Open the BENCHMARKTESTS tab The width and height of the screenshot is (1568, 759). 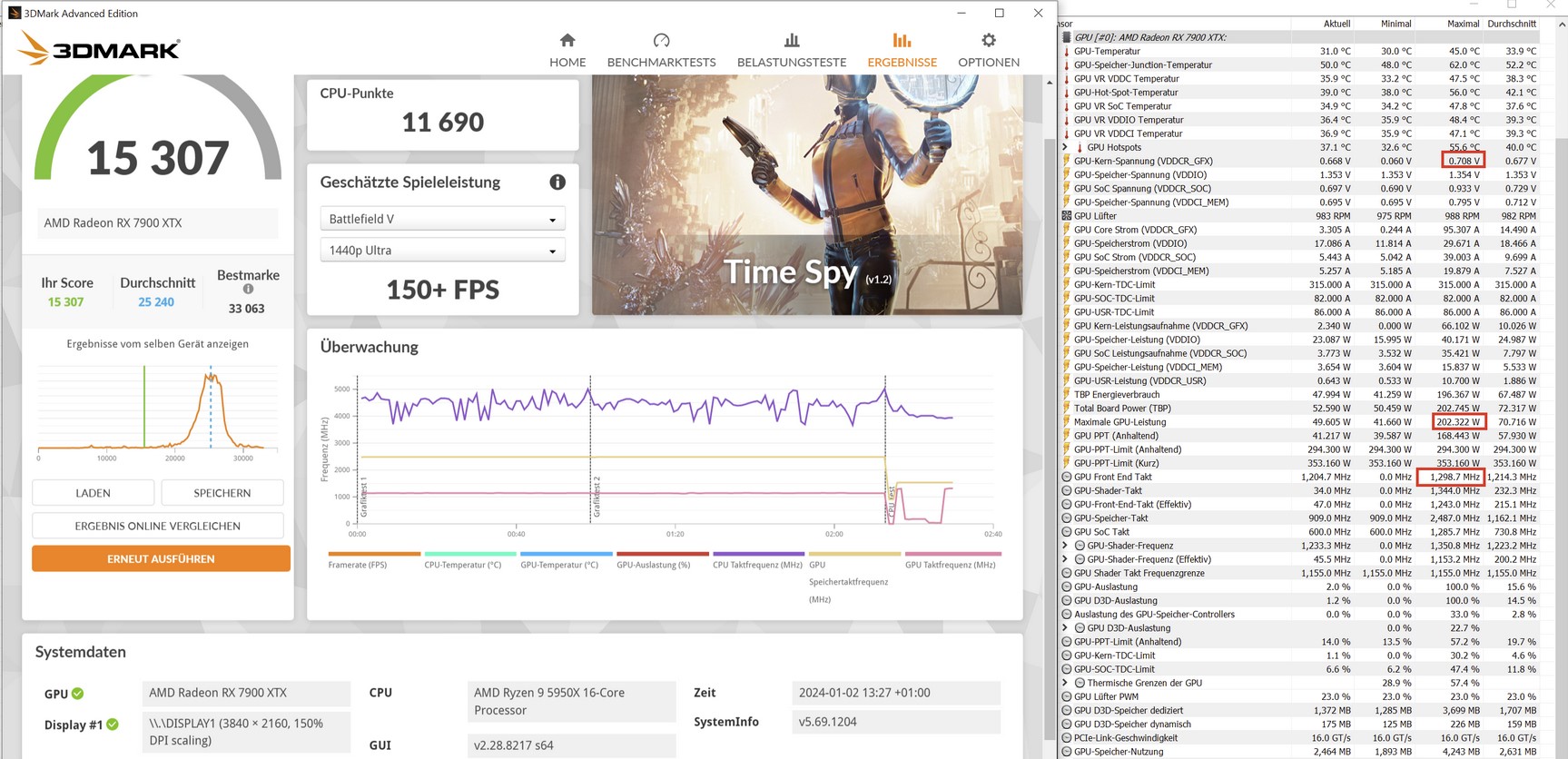661,51
